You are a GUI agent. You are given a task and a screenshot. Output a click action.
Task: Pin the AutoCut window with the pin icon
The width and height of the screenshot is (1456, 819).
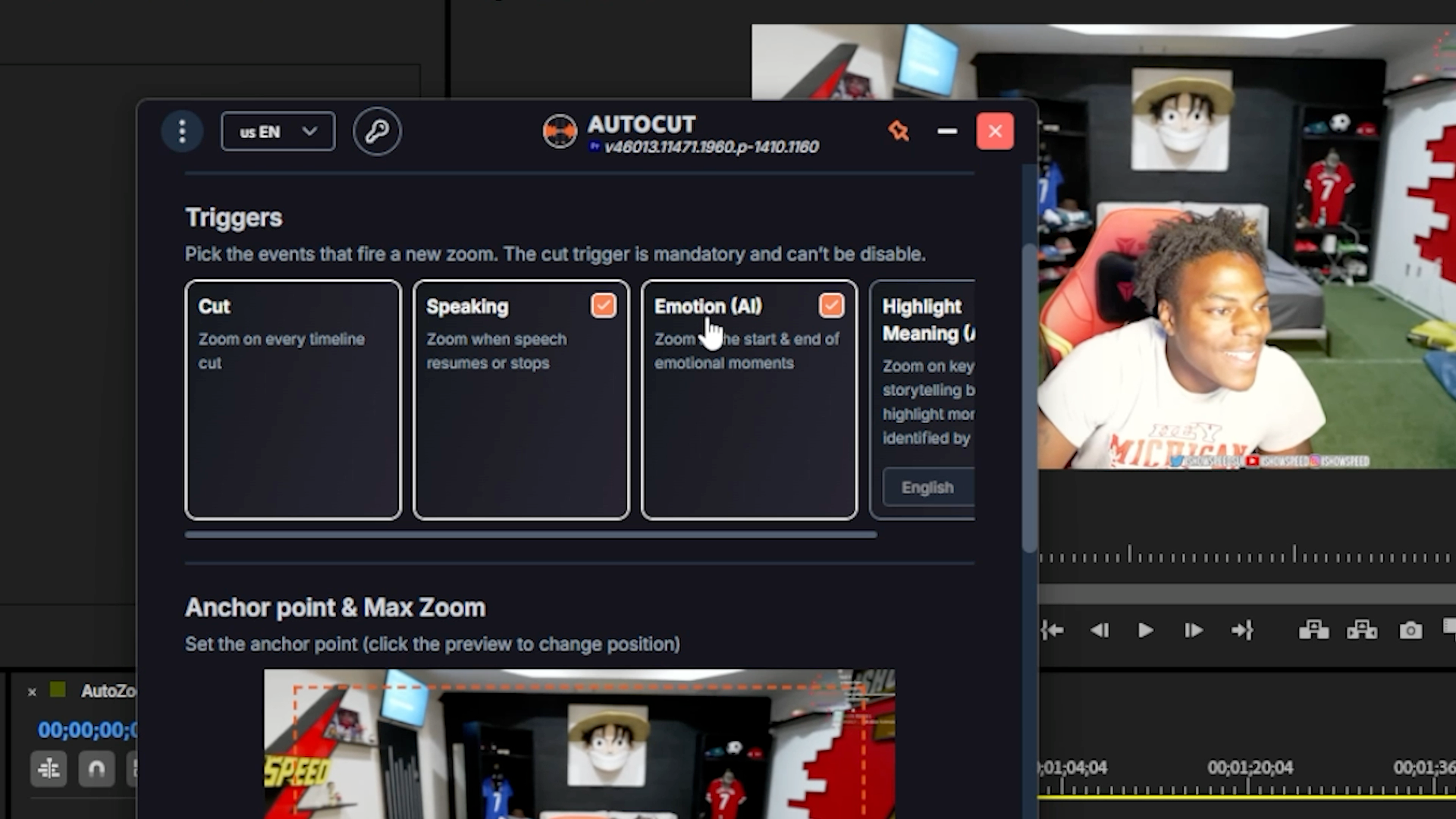899,131
